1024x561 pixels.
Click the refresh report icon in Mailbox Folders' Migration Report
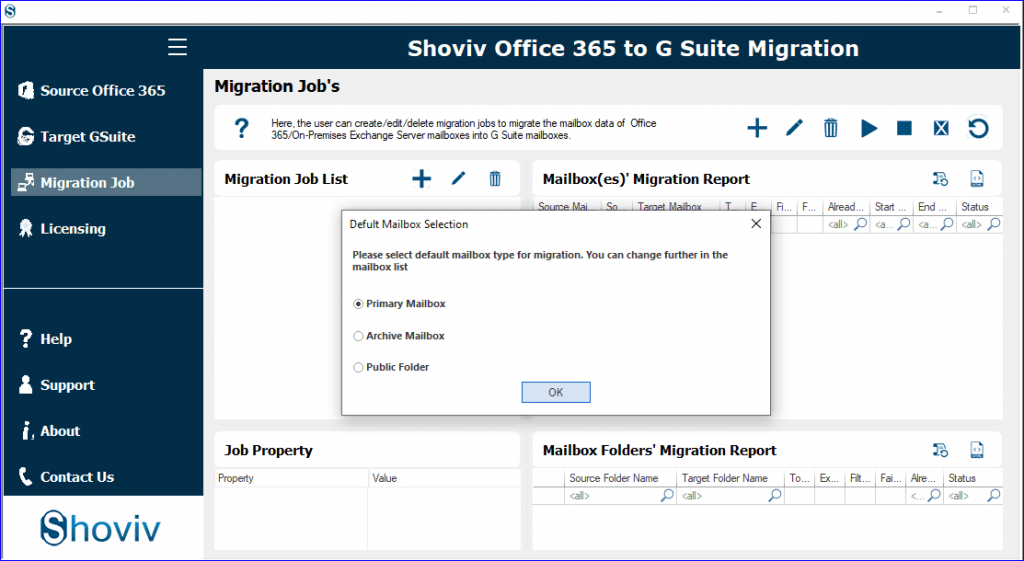pyautogui.click(x=940, y=450)
